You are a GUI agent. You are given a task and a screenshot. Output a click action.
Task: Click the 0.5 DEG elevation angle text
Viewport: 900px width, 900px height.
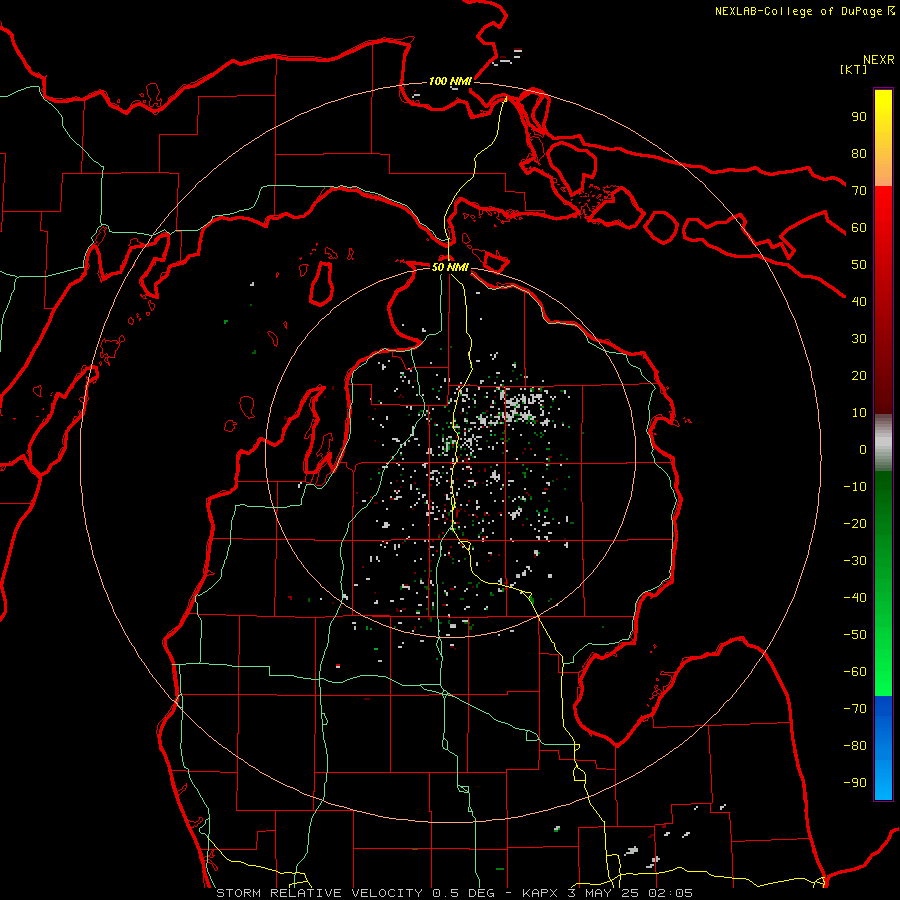[x=465, y=893]
